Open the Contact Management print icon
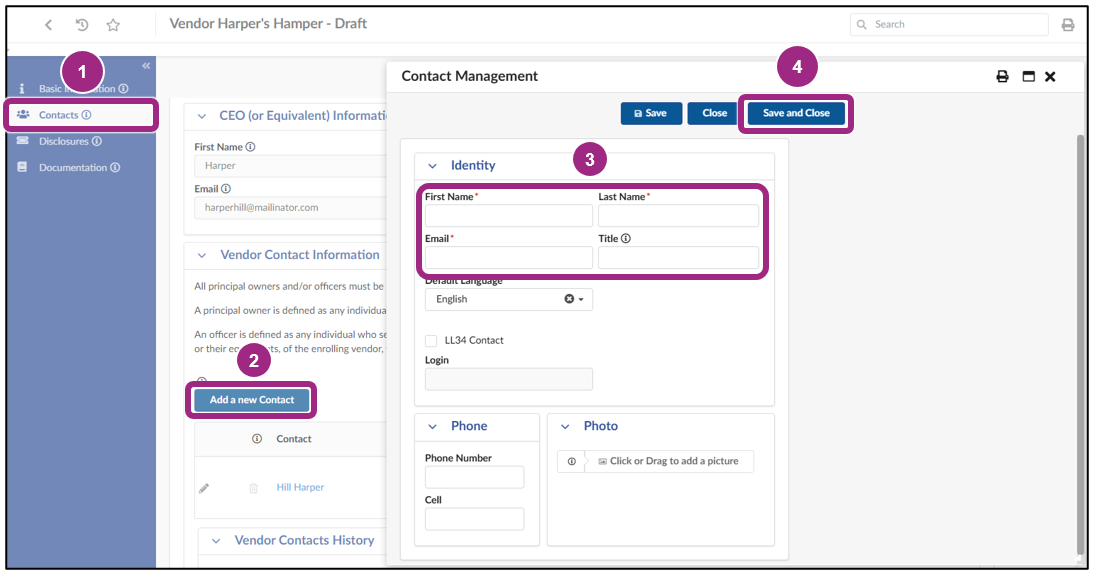Image resolution: width=1096 pixels, height=577 pixels. pyautogui.click(x=1002, y=76)
